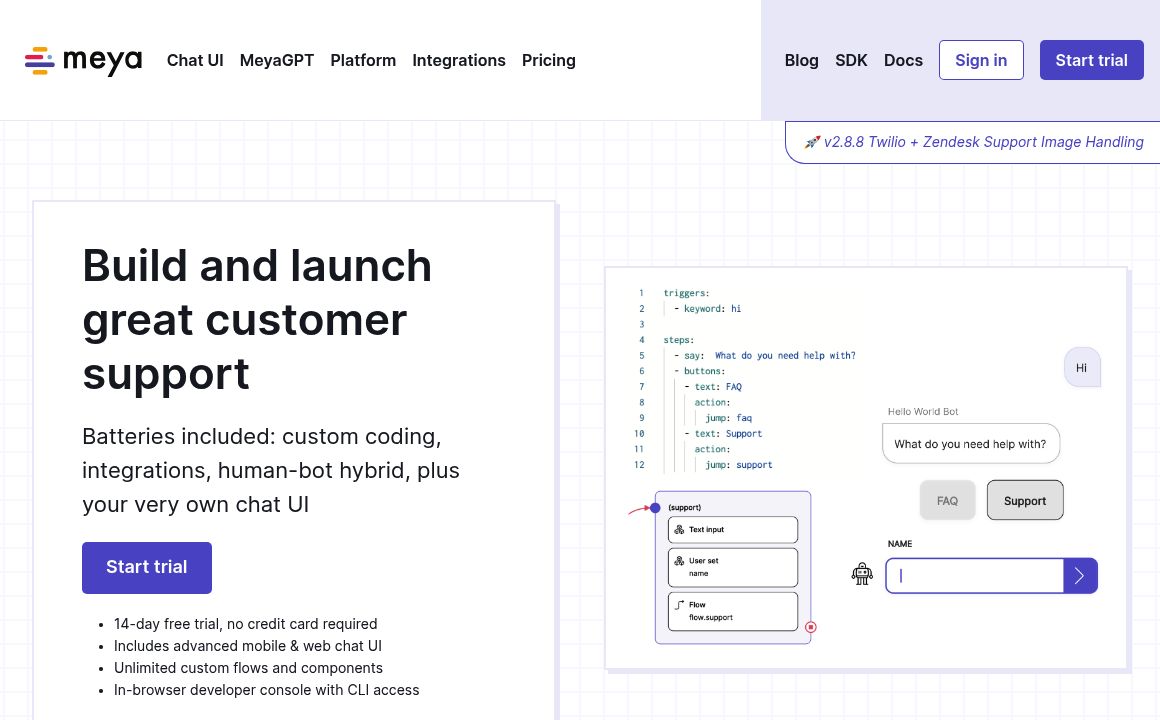Click the rocket icon in the release banner

point(812,142)
